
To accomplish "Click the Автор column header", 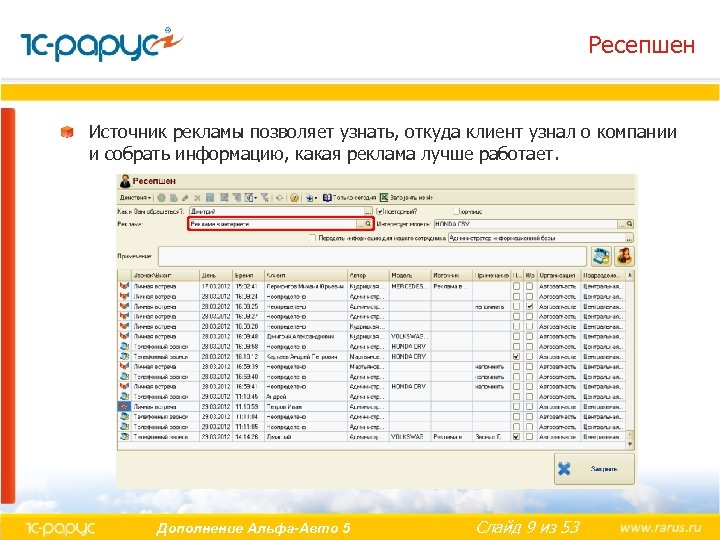I will (368, 275).
